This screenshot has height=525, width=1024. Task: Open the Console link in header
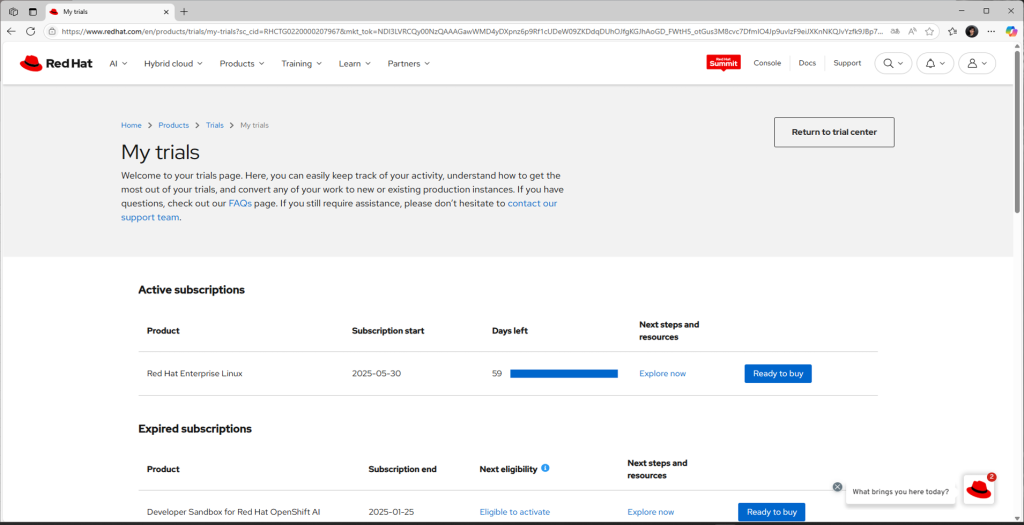pos(767,63)
